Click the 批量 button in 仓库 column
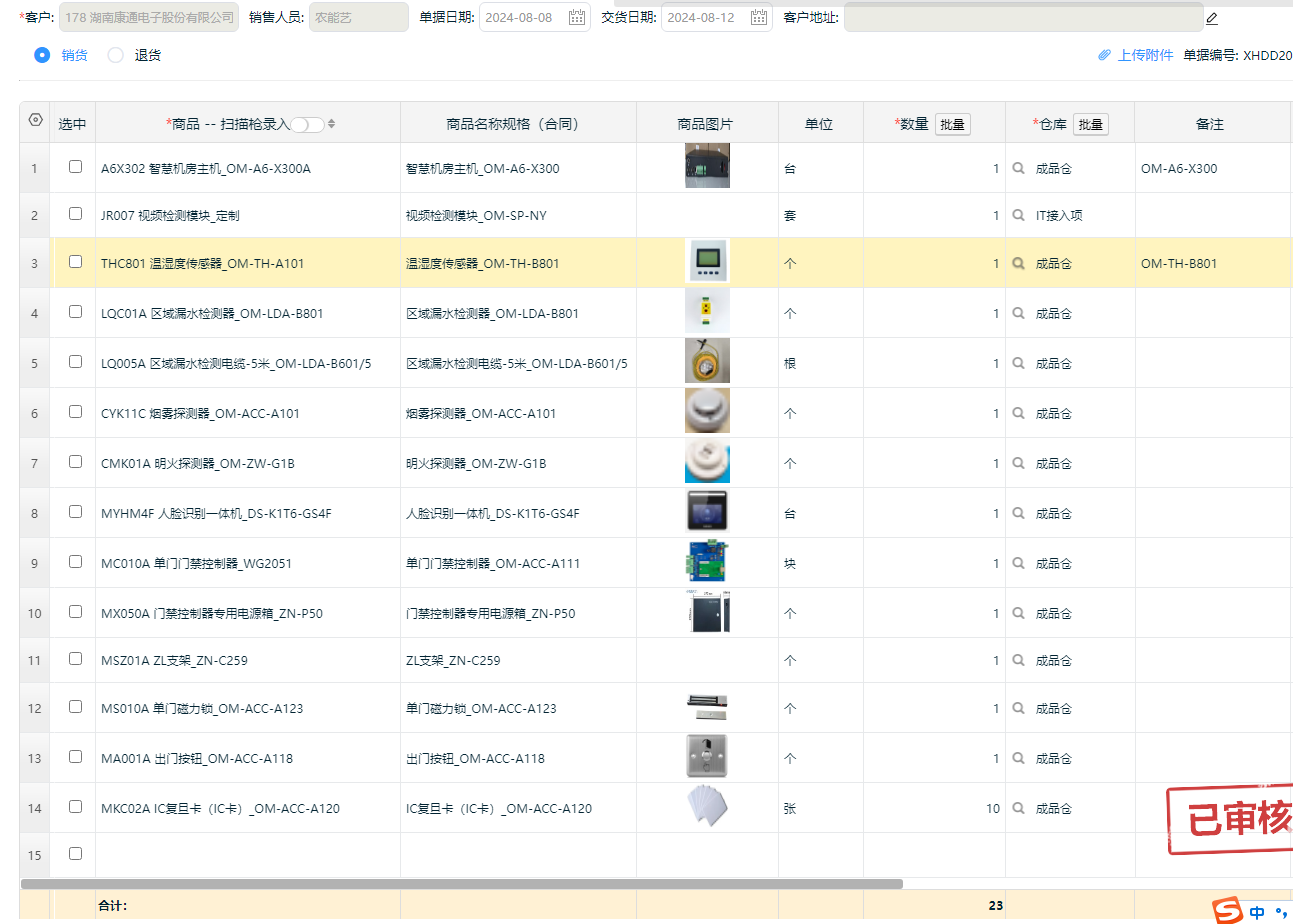Screen dimensions: 1293x924 tap(1091, 124)
